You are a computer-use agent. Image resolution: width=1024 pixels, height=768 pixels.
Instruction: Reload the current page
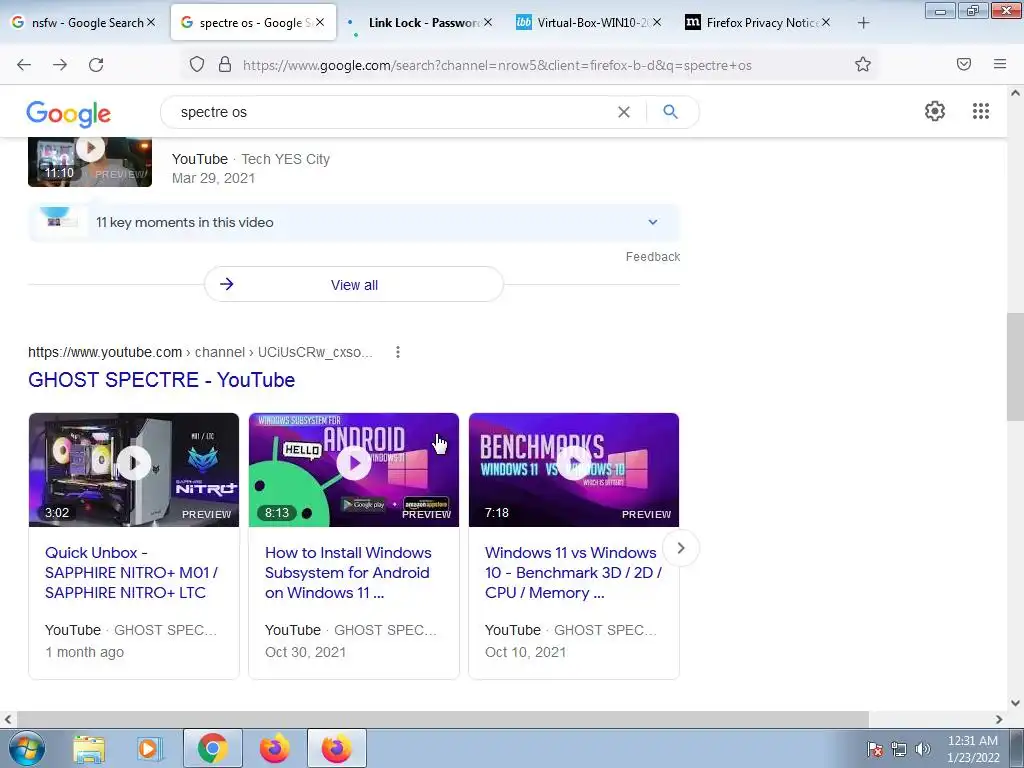click(x=96, y=65)
